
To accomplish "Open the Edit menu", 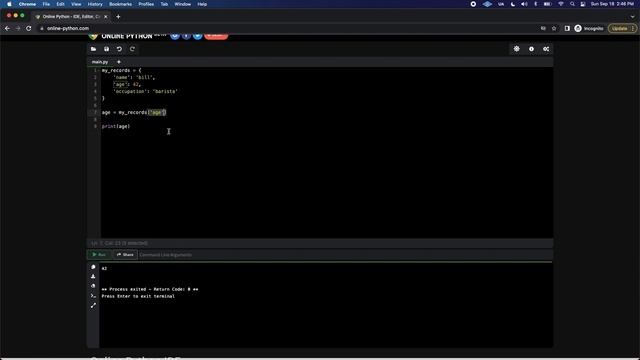I will pos(60,4).
